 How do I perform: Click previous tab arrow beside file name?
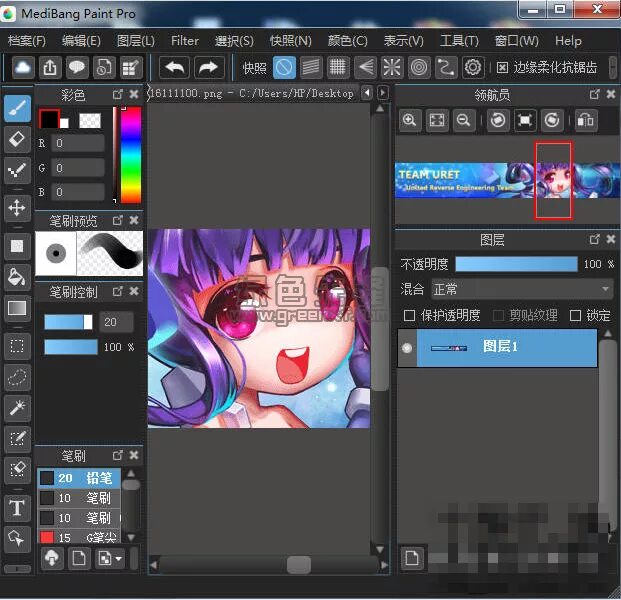tap(367, 93)
